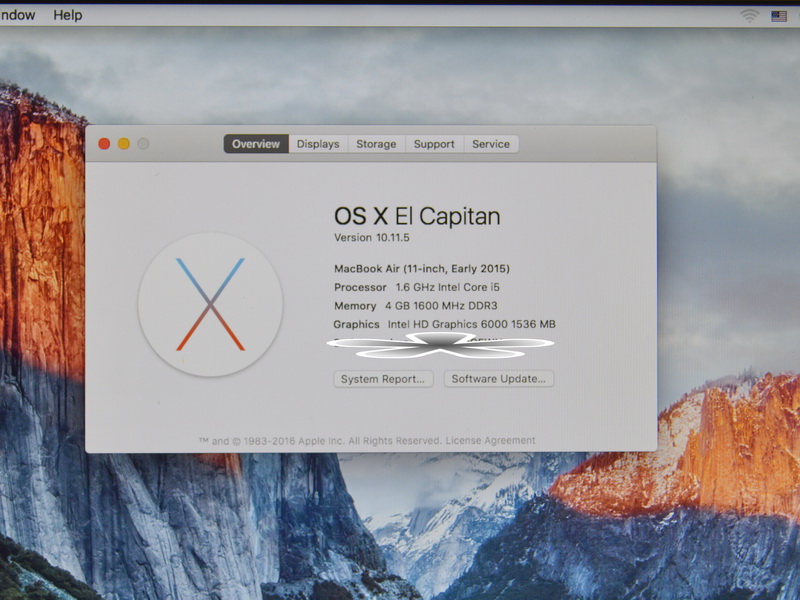Open the Support tab
The height and width of the screenshot is (600, 800).
(x=434, y=144)
